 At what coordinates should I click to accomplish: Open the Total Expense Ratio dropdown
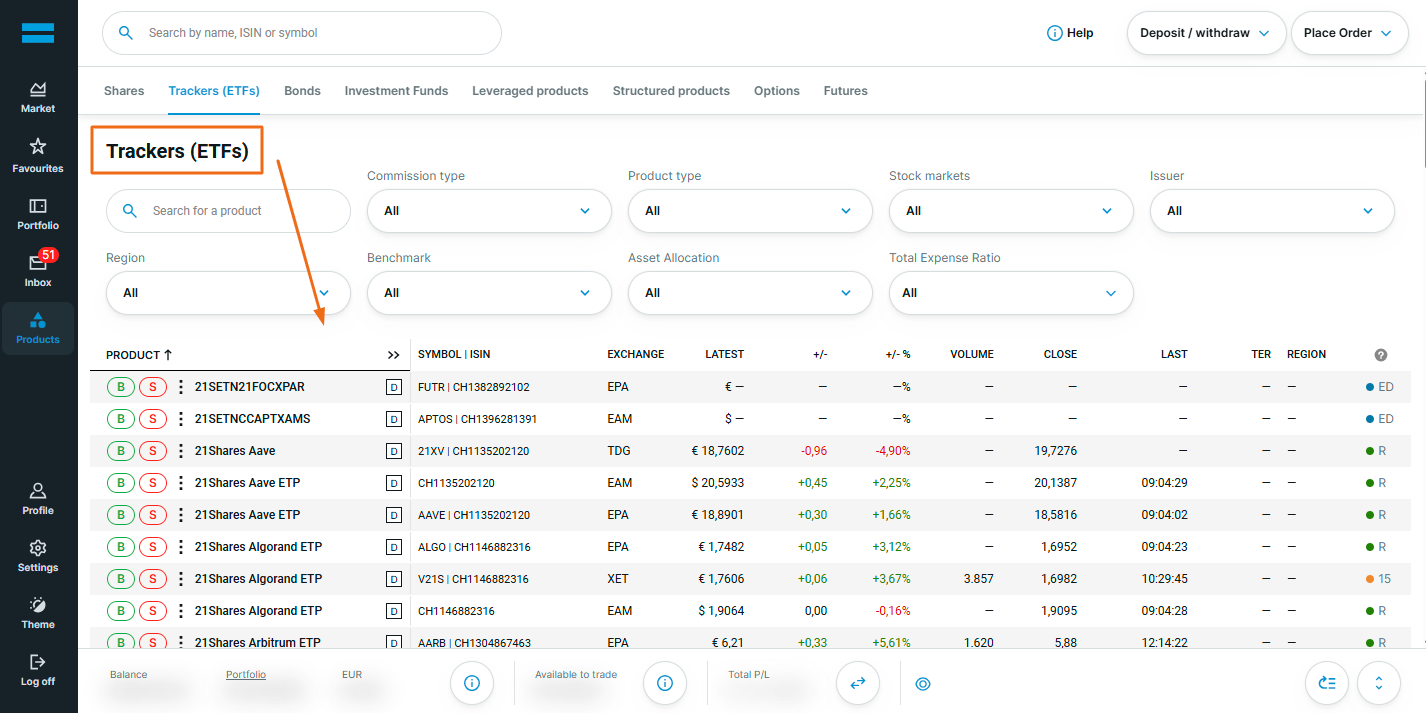point(1011,293)
